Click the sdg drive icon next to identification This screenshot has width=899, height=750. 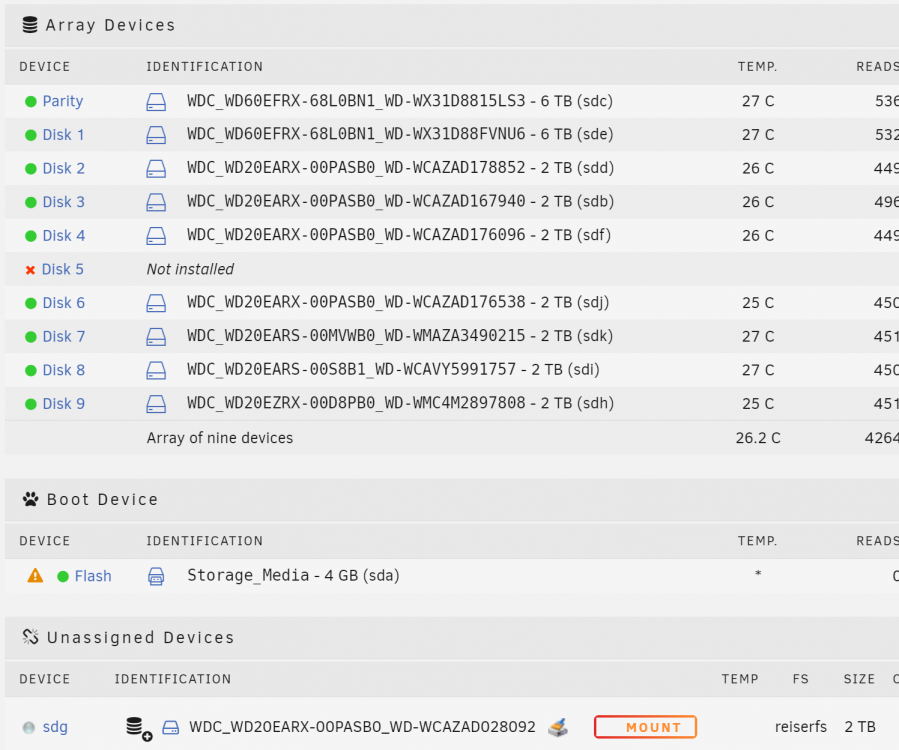coord(170,728)
